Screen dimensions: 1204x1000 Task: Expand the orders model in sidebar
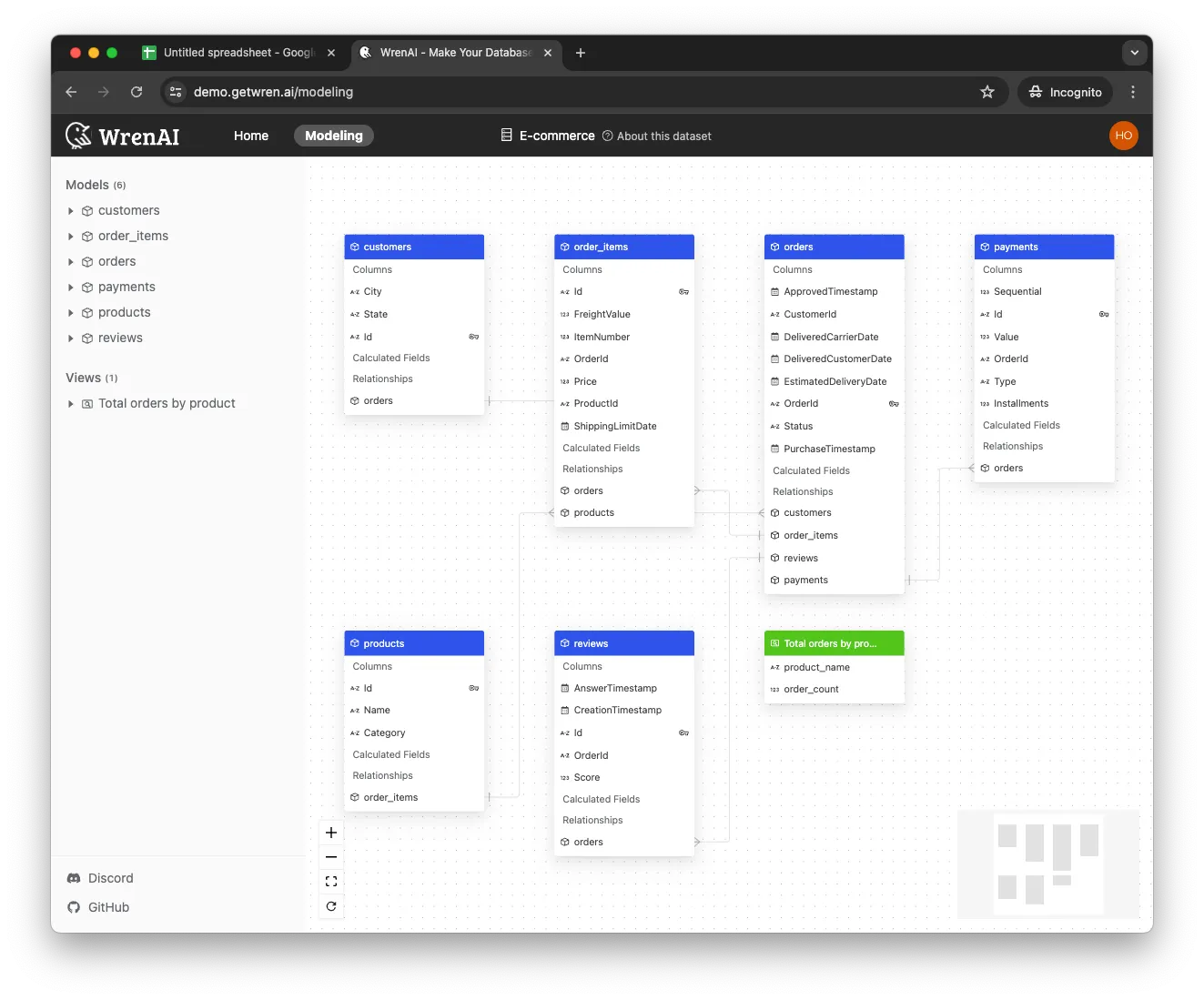71,261
